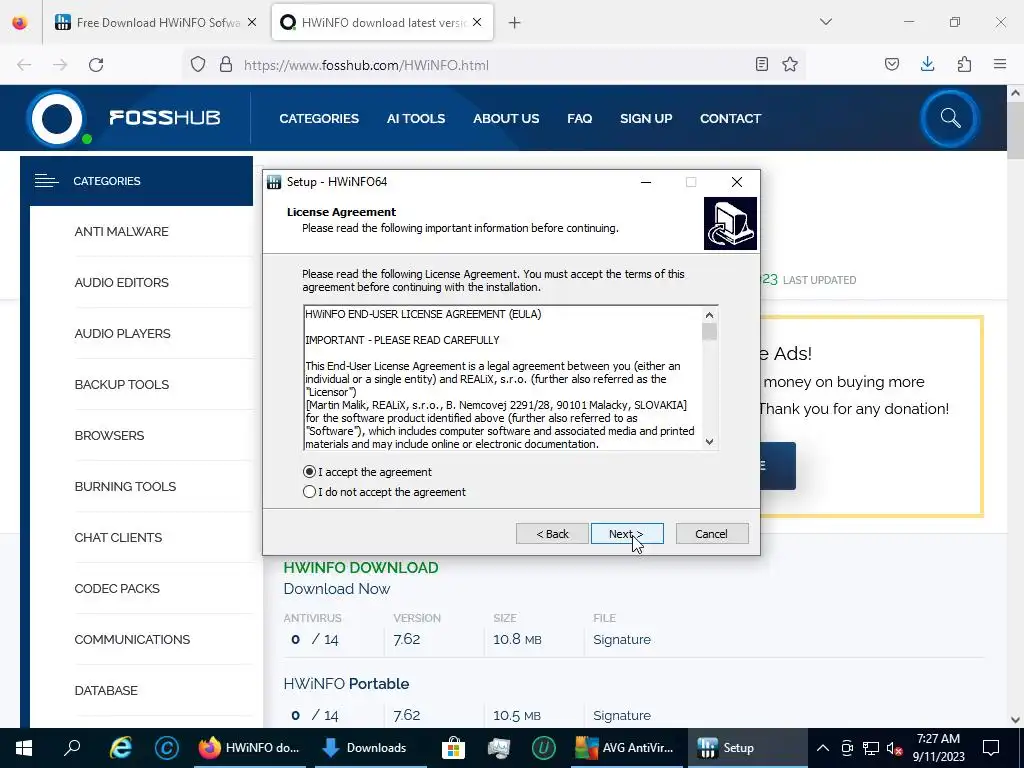The height and width of the screenshot is (768, 1024).
Task: Open the notification center icon
Action: [991, 748]
